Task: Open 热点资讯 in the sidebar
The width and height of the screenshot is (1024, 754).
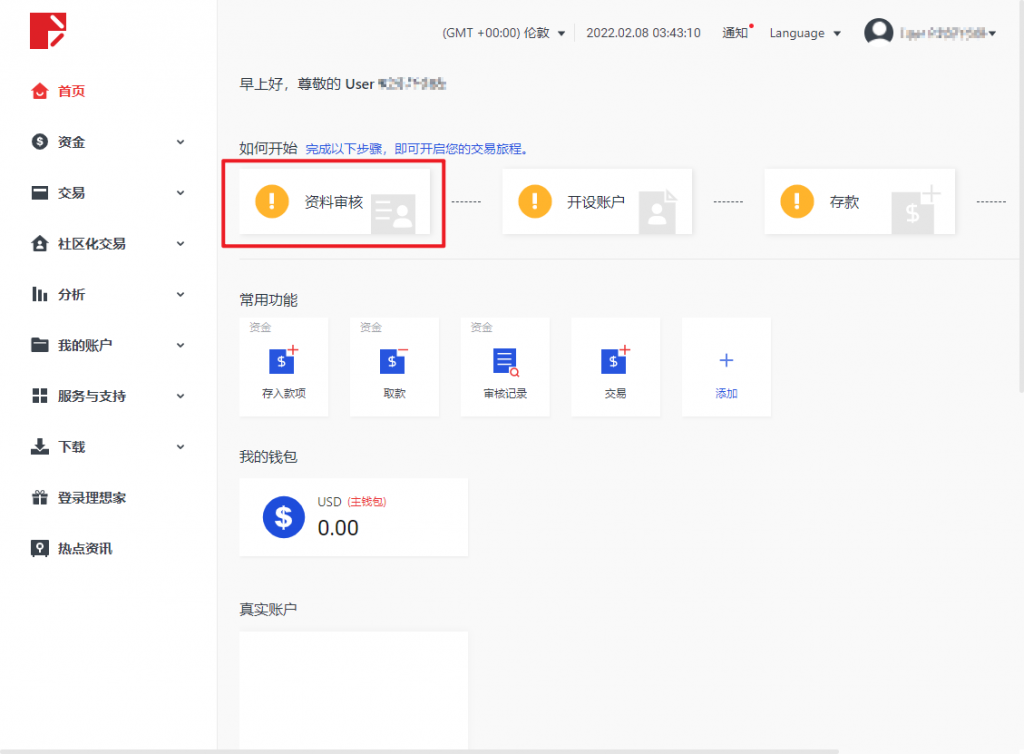Action: [x=84, y=548]
